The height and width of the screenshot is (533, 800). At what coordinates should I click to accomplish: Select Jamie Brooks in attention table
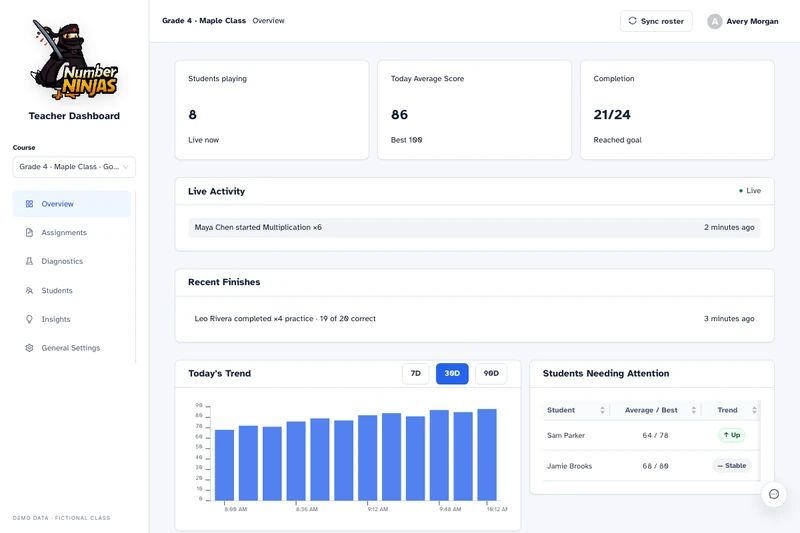(569, 466)
